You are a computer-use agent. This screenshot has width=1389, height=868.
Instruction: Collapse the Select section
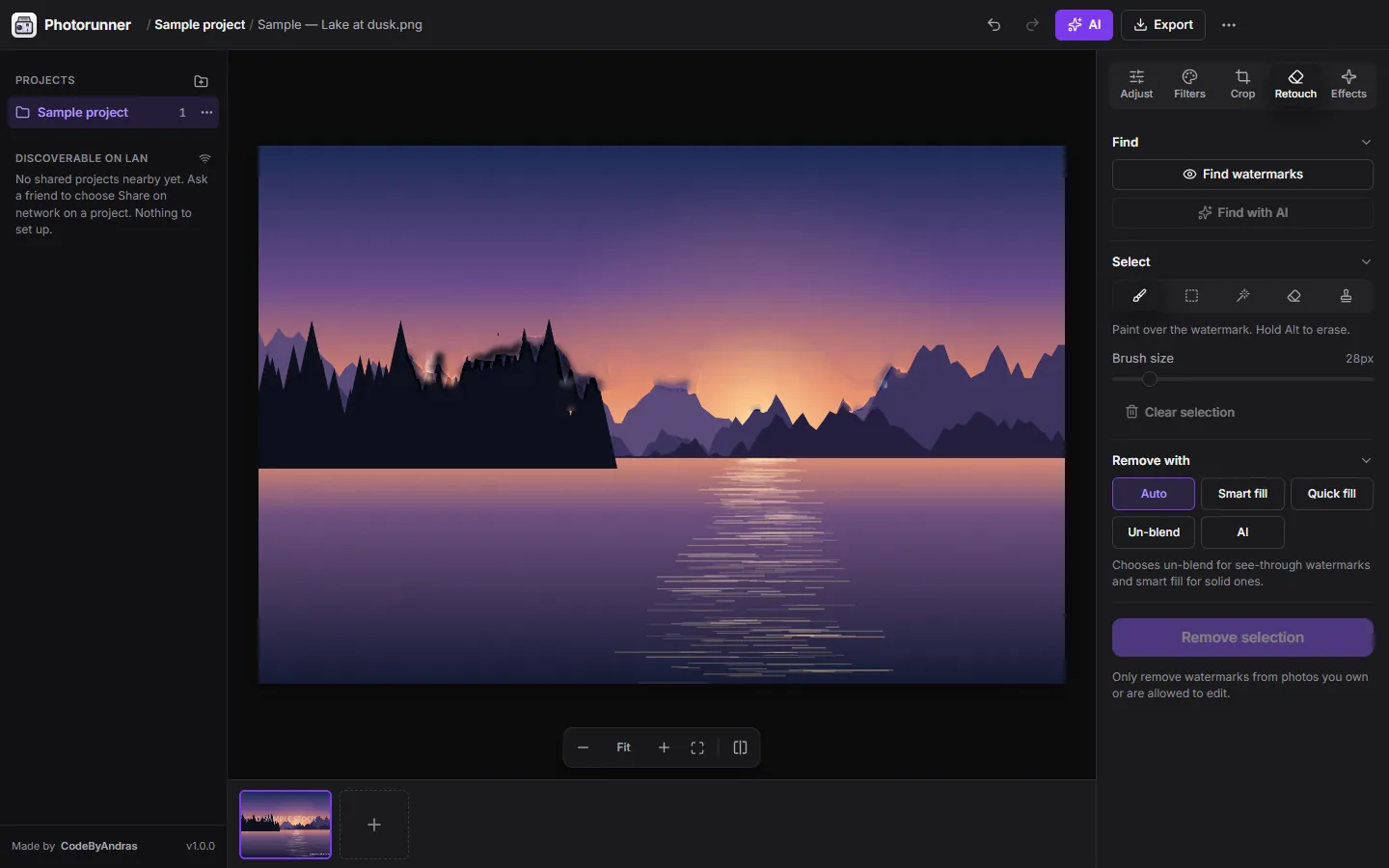pos(1366,261)
